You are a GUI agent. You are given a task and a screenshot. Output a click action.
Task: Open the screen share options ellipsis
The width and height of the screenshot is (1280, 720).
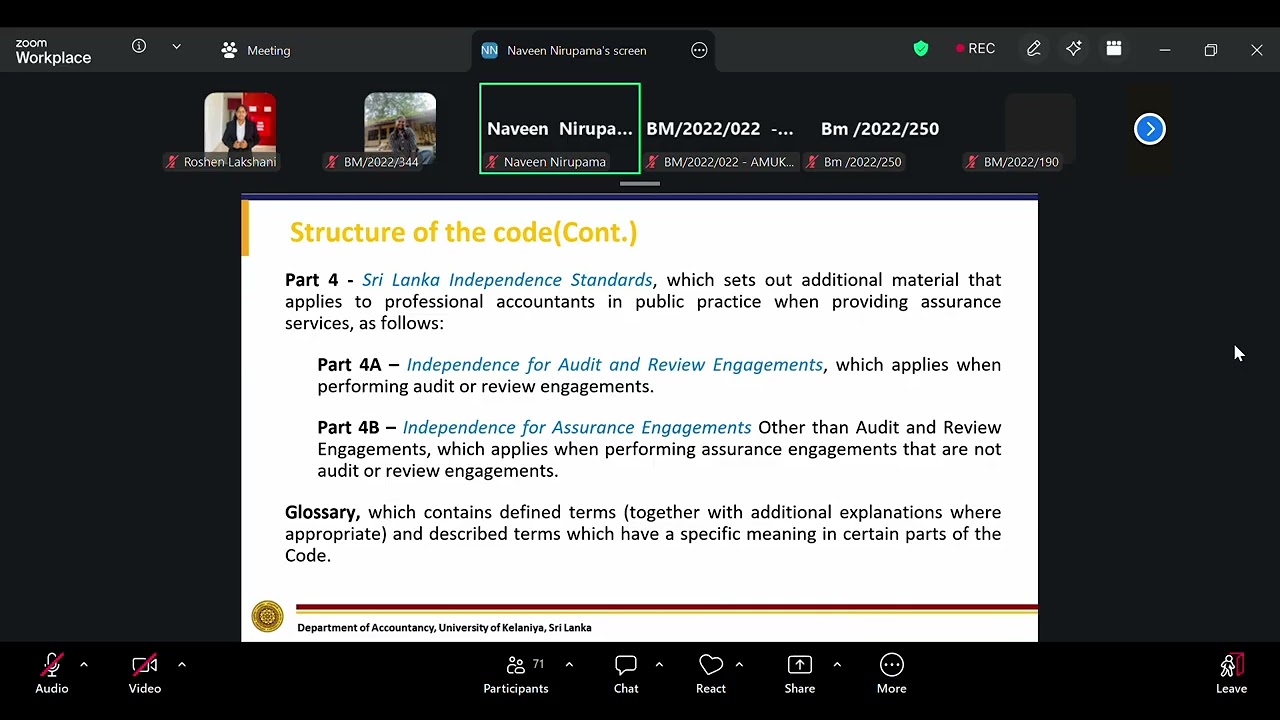click(699, 50)
